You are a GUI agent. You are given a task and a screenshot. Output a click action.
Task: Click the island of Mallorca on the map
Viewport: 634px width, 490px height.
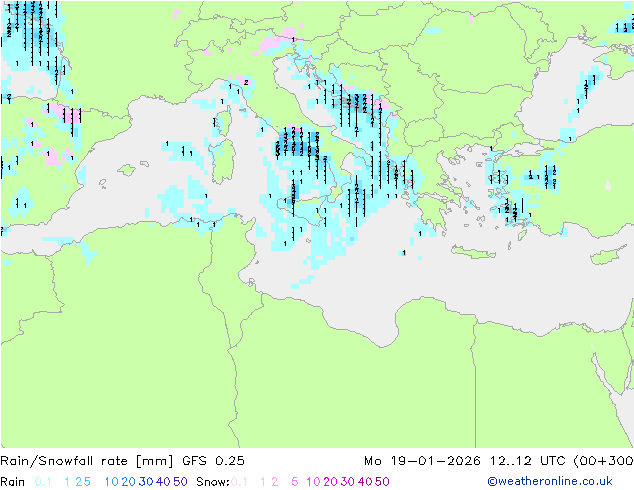pyautogui.click(x=127, y=170)
